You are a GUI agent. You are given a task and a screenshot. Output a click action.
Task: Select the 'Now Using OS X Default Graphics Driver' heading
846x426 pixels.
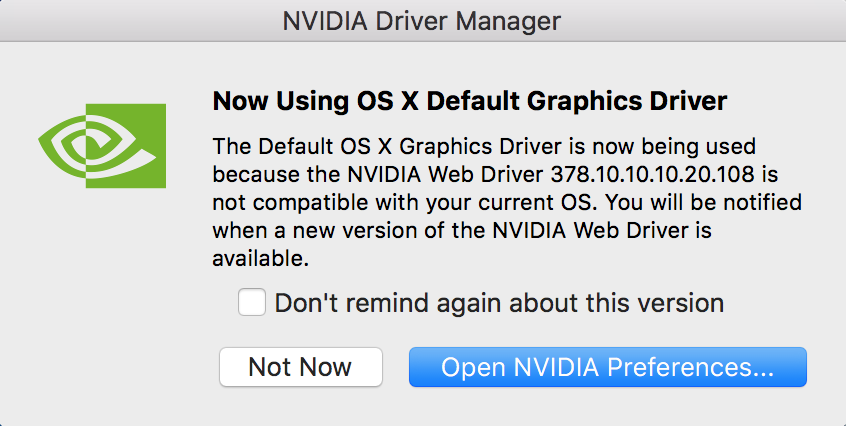[x=470, y=101]
